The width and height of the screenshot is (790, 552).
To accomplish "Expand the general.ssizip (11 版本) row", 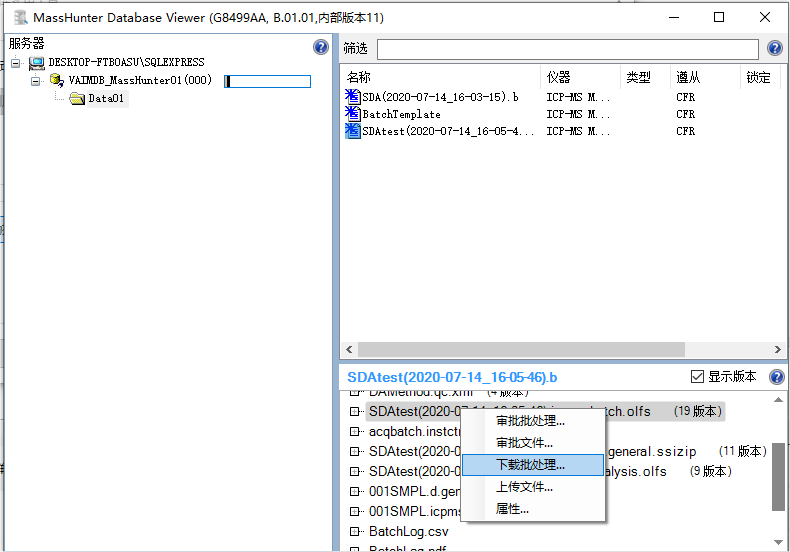I will (x=354, y=451).
